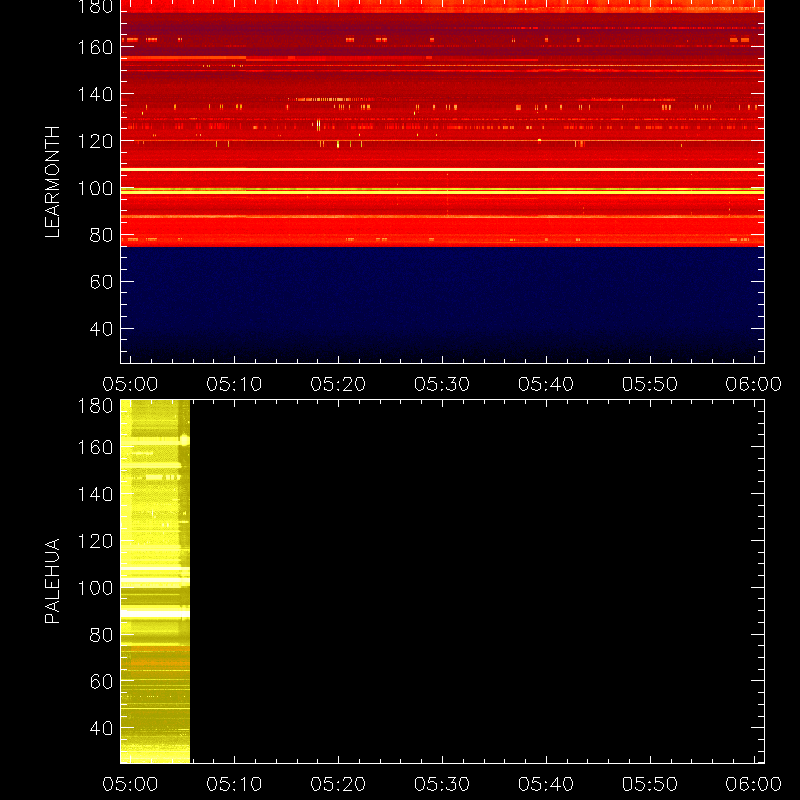Click the 05:10 time label under the Palehua plot
Image resolution: width=800 pixels, height=800 pixels.
[x=234, y=784]
